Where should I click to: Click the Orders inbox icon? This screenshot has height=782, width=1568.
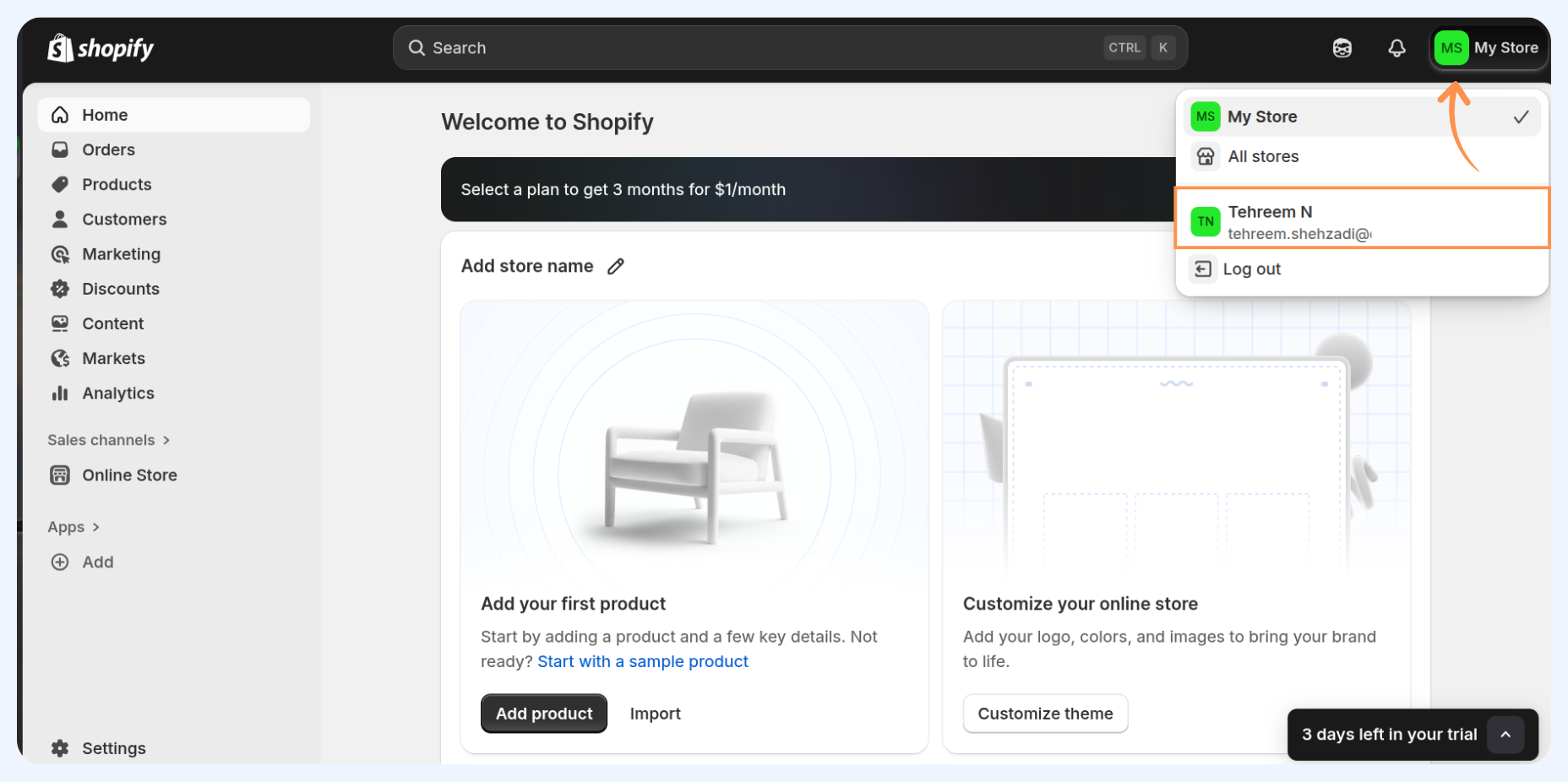[60, 149]
